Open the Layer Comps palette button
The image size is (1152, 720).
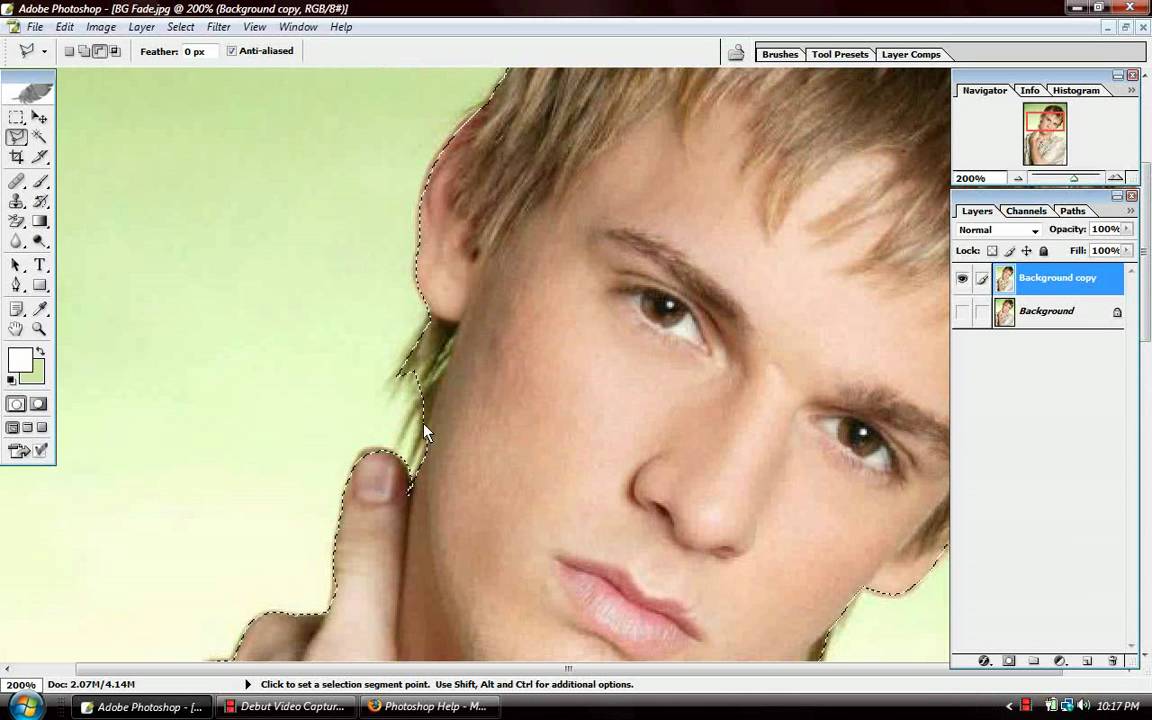point(911,54)
